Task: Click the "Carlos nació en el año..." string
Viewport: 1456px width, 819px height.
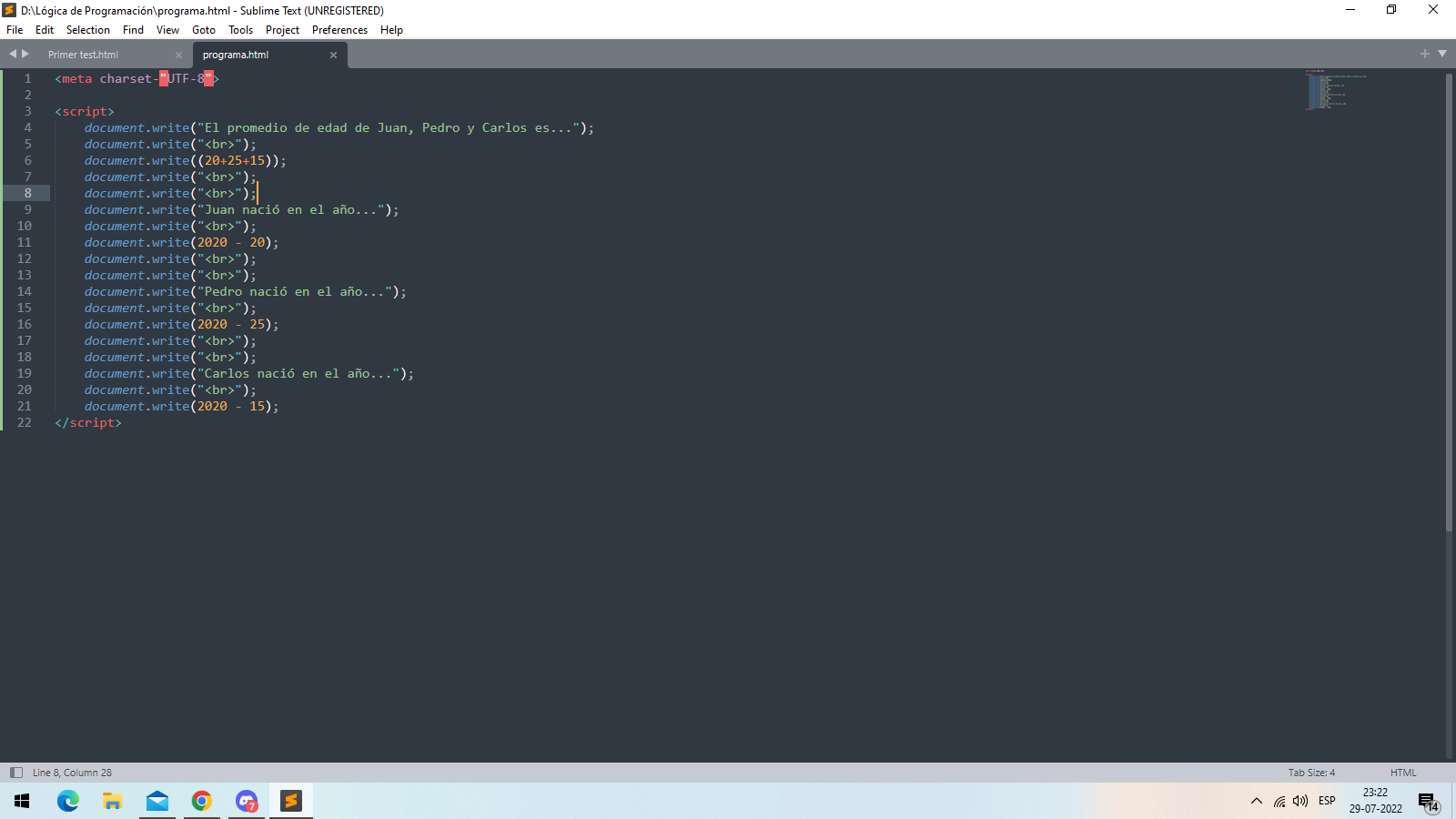Action: coord(298,373)
